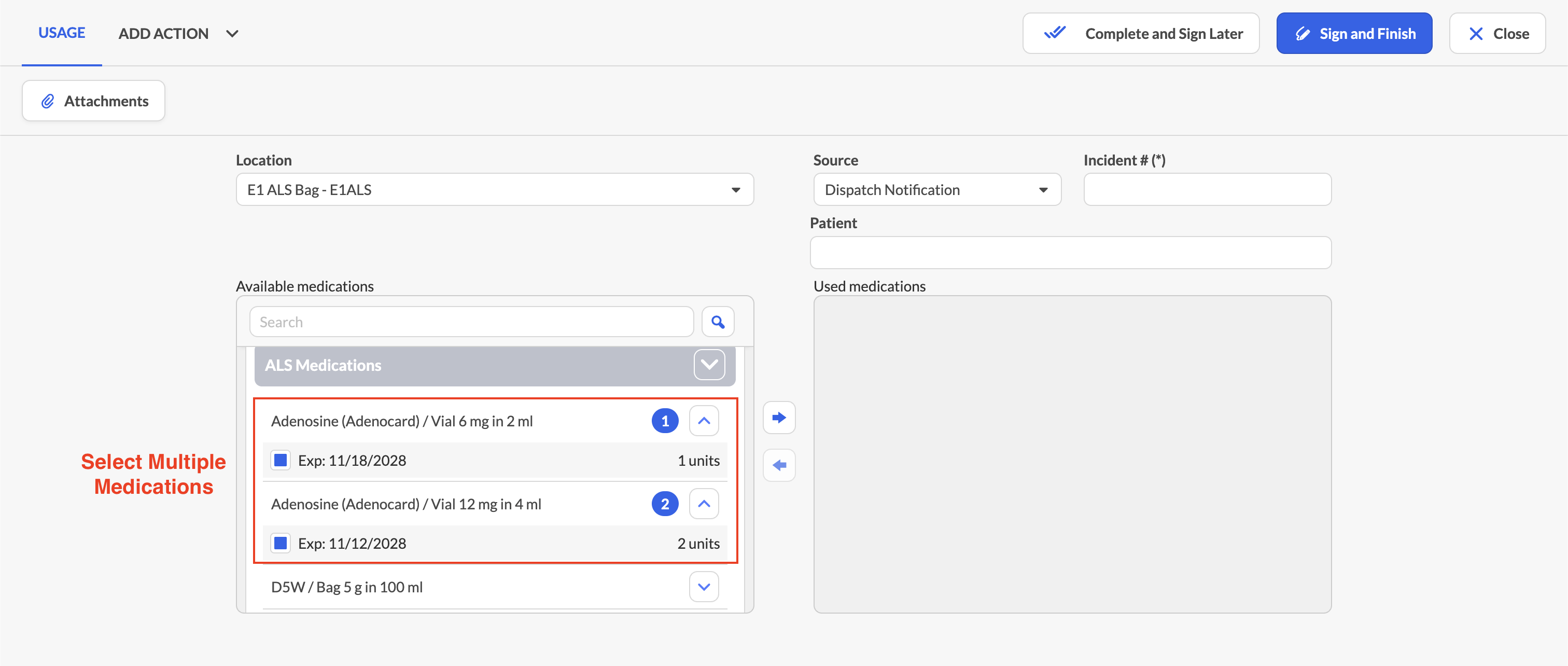This screenshot has width=1568, height=666.
Task: Click the blue badge showing 2
Action: pos(665,504)
